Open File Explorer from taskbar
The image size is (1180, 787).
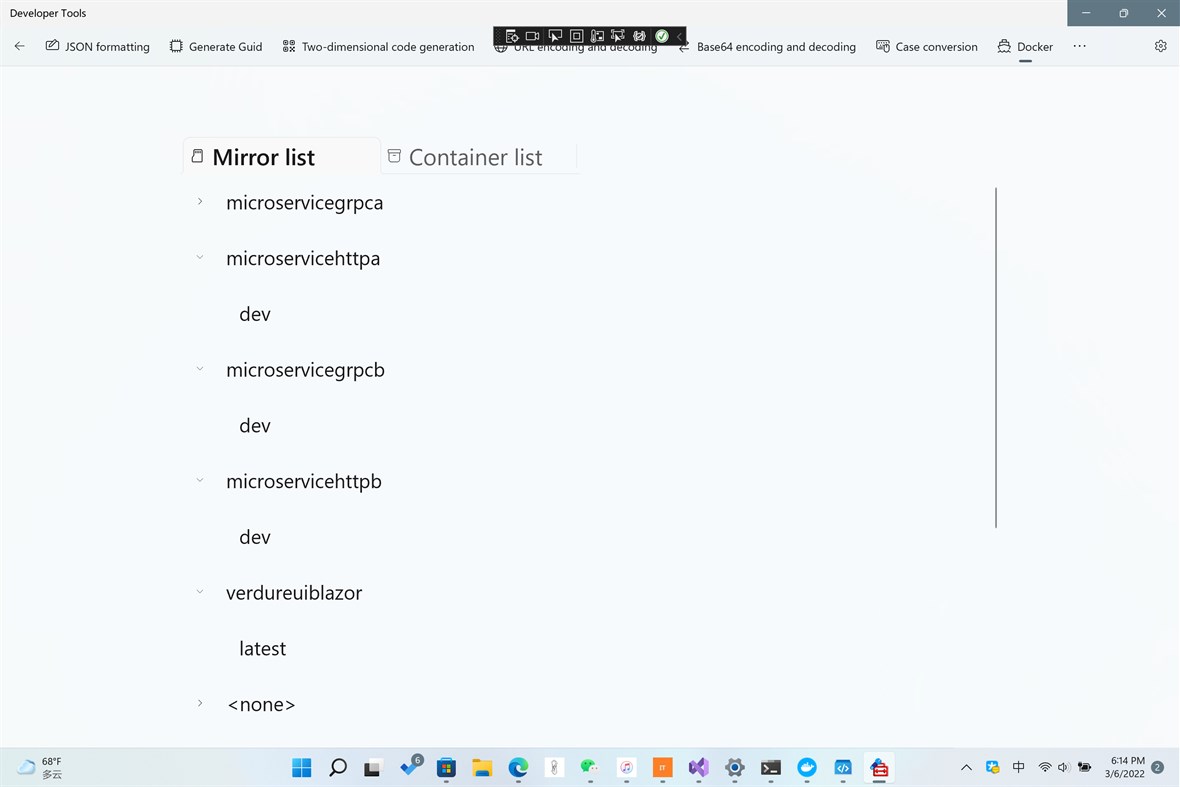[482, 767]
